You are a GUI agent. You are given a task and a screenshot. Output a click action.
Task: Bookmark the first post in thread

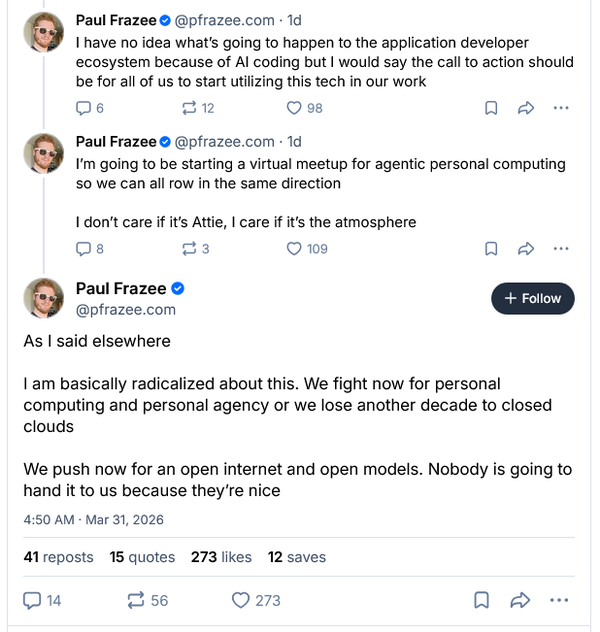(x=491, y=108)
